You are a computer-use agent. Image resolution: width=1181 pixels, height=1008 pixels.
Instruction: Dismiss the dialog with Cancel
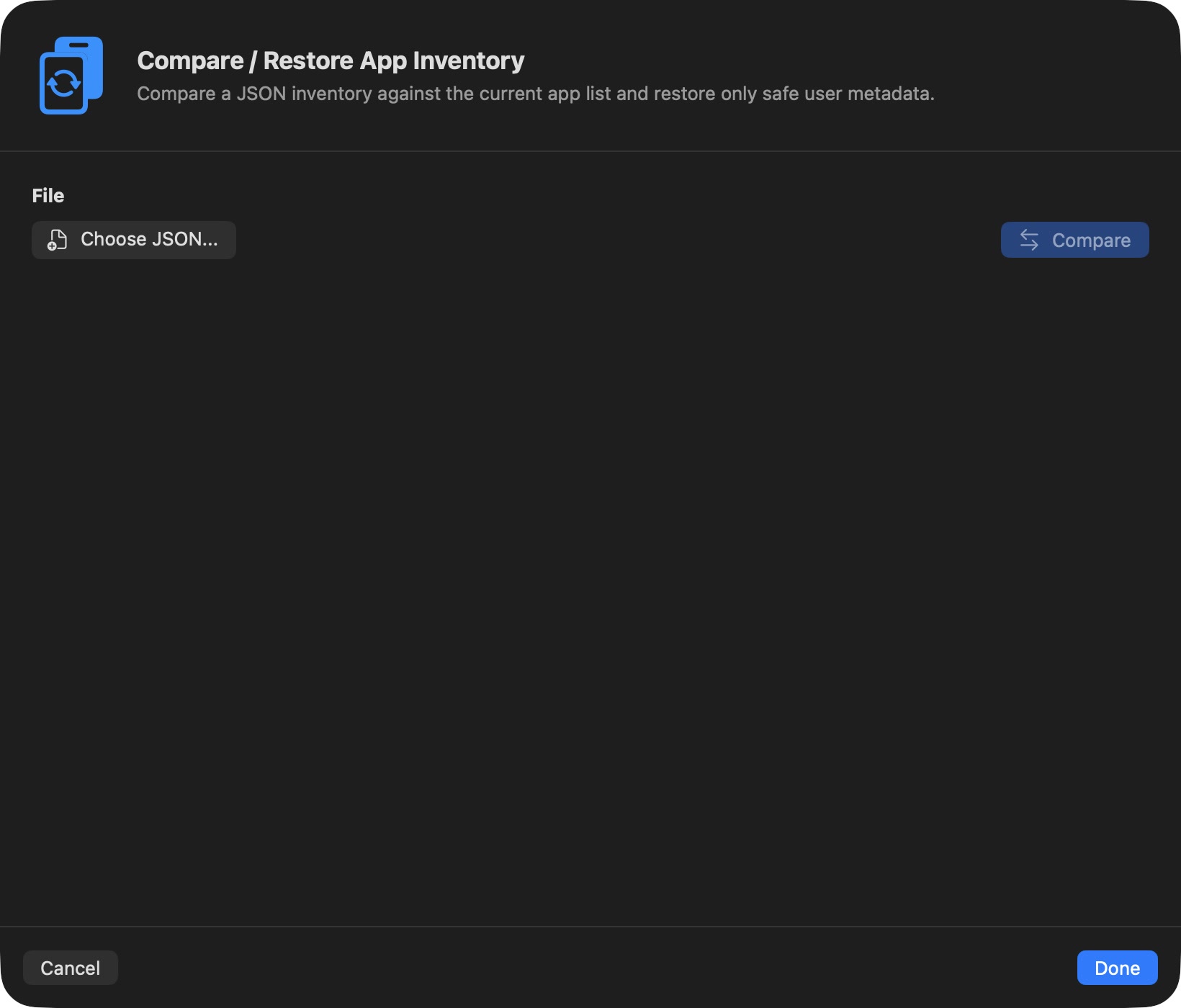point(71,968)
